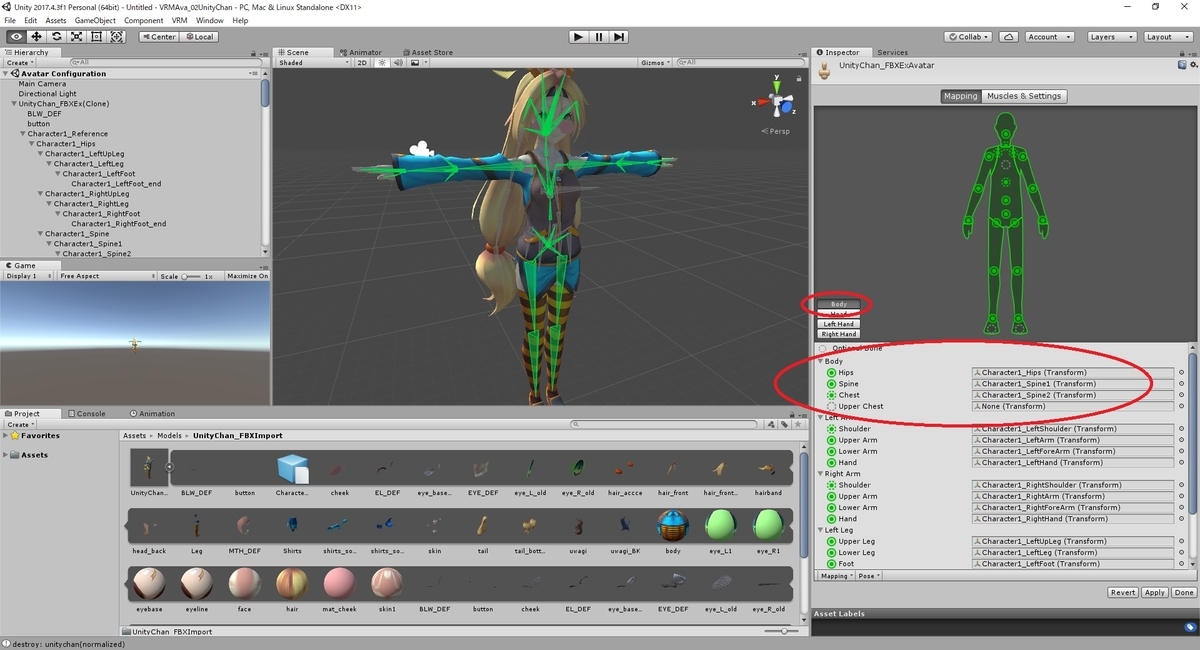Screen dimensions: 1200x650
Task: Collapse the Avatar Configuration scene
Action: 6,74
